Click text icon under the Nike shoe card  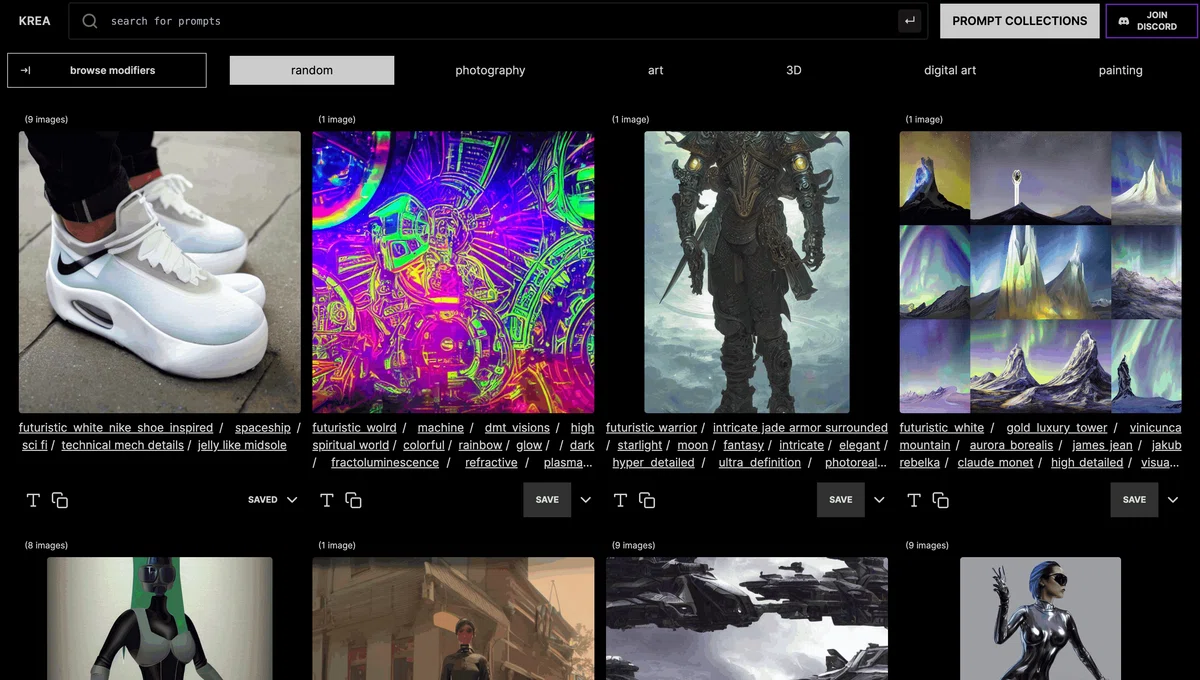[33, 500]
